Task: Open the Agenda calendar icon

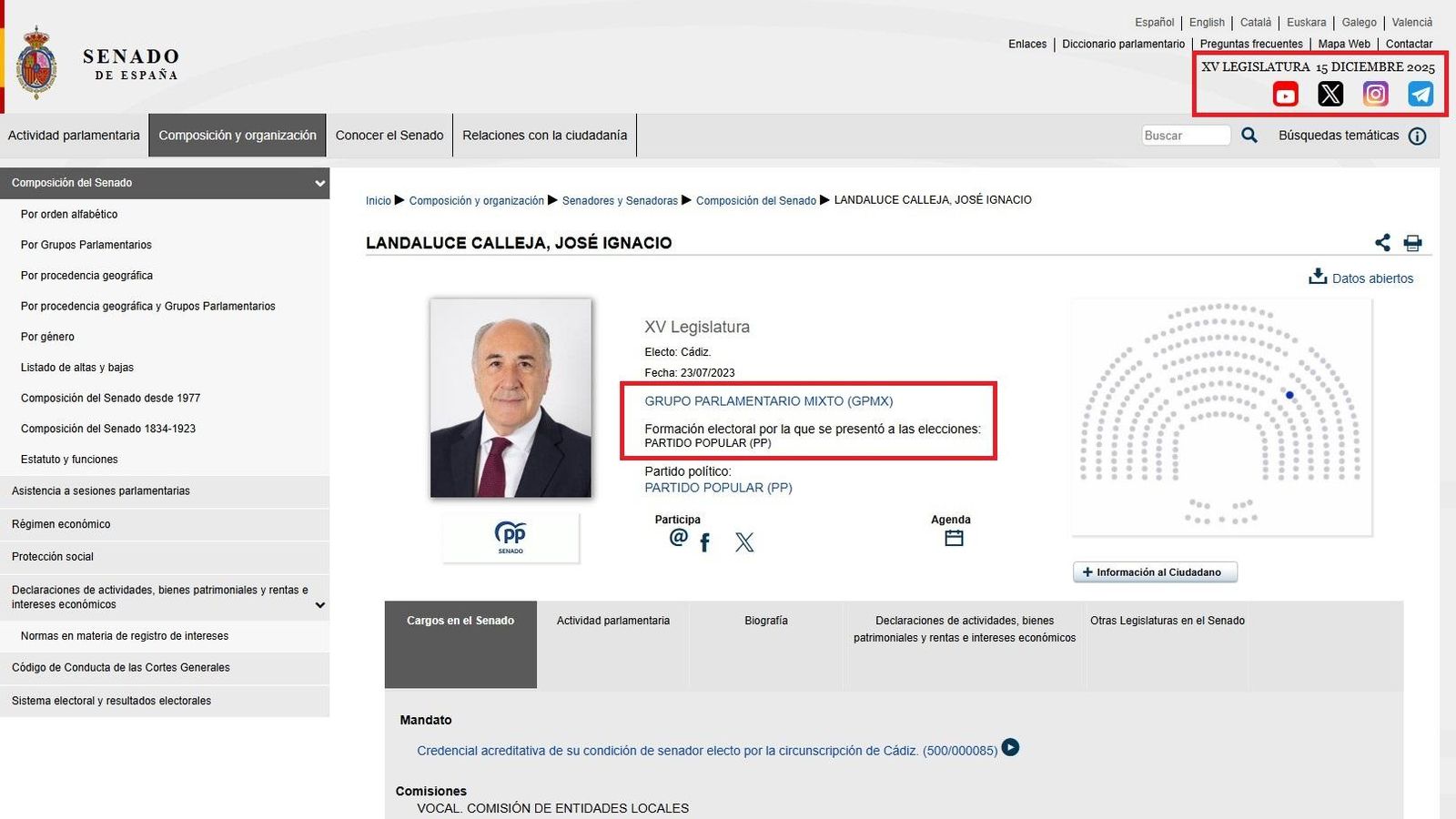Action: (953, 537)
